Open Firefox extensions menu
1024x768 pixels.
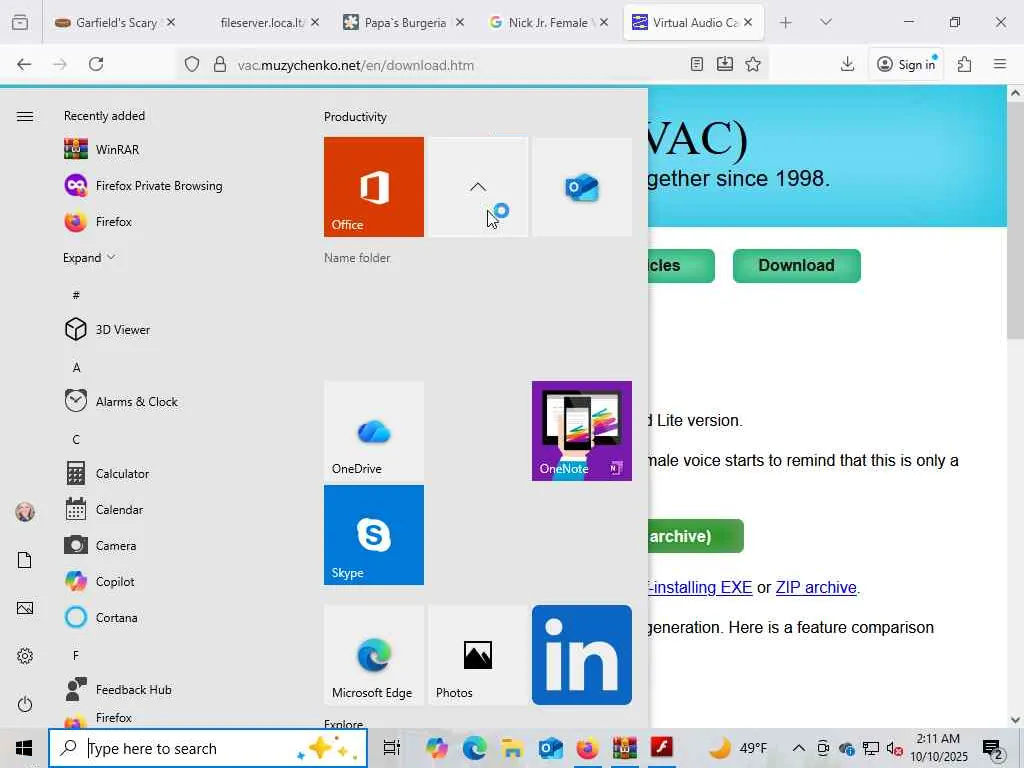click(x=965, y=64)
